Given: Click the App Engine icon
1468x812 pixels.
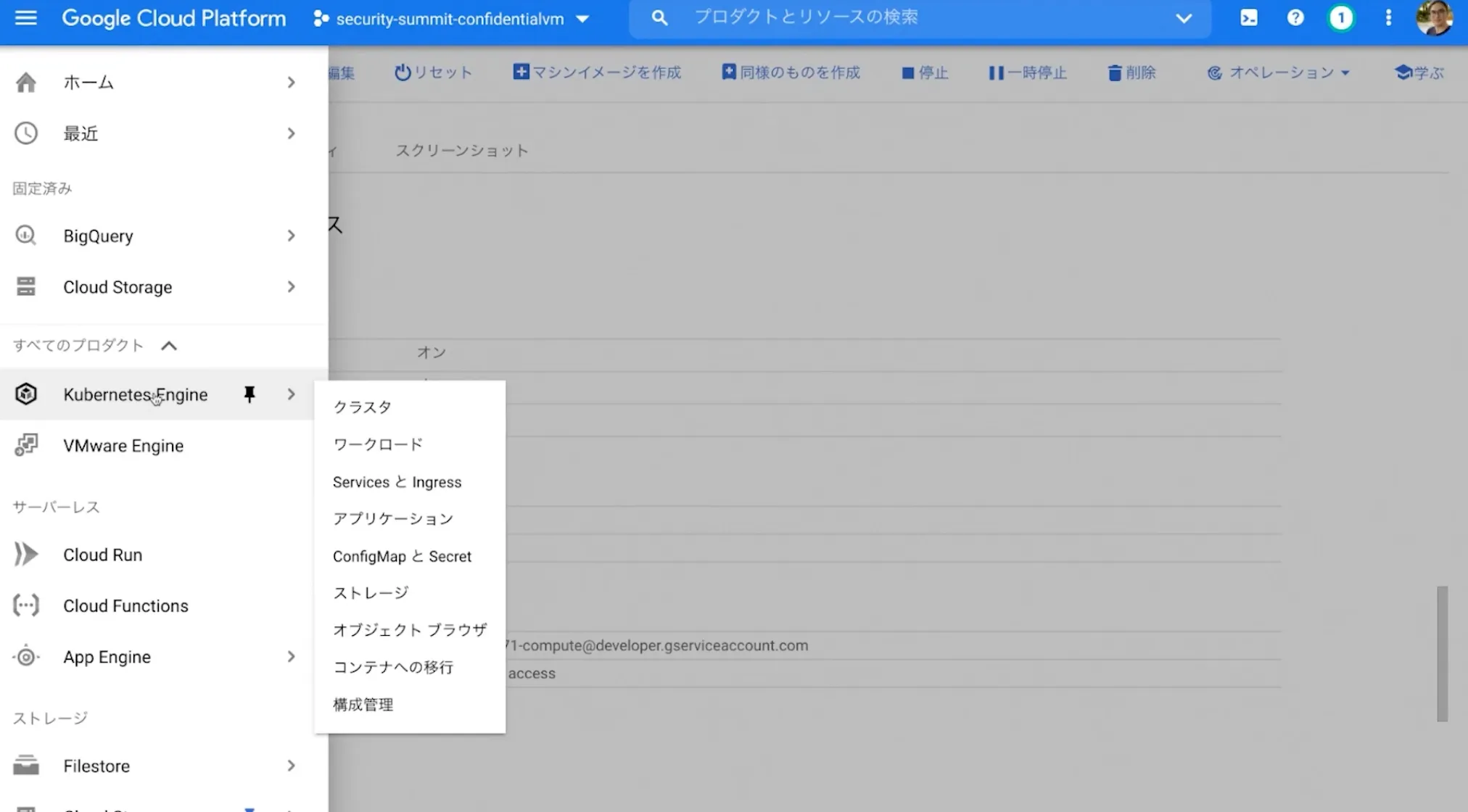Looking at the screenshot, I should pos(26,657).
